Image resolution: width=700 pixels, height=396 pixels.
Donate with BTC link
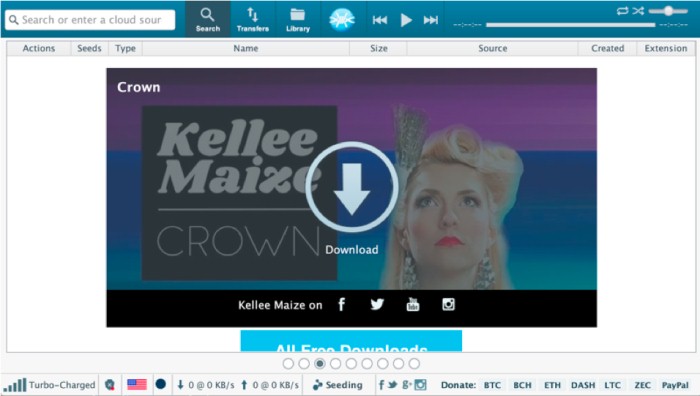coord(492,385)
